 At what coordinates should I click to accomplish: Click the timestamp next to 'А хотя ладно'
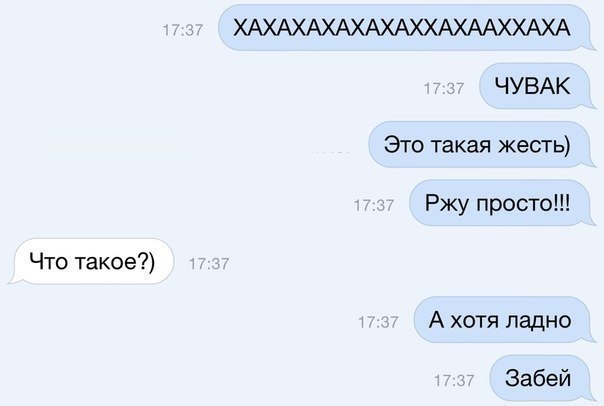[378, 322]
